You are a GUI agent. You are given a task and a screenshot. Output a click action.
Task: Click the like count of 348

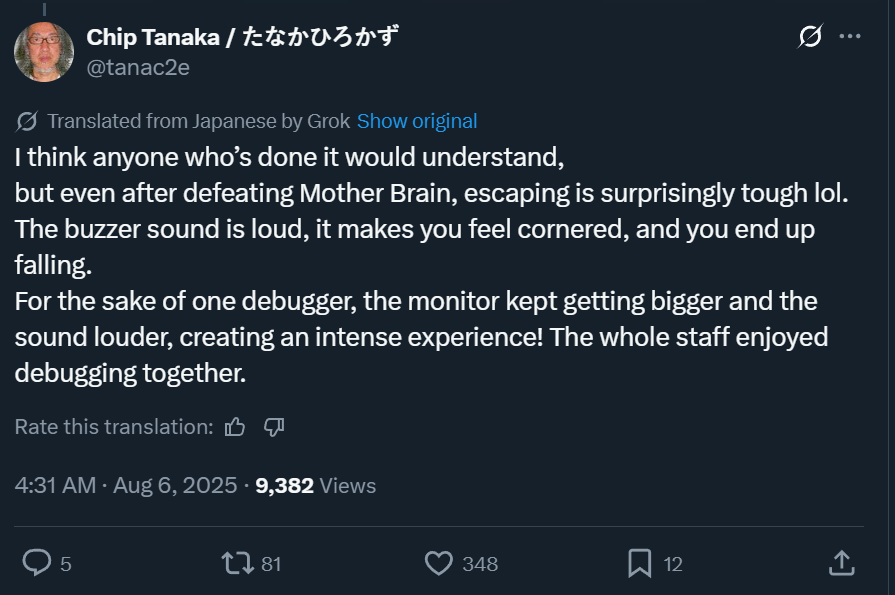point(480,564)
